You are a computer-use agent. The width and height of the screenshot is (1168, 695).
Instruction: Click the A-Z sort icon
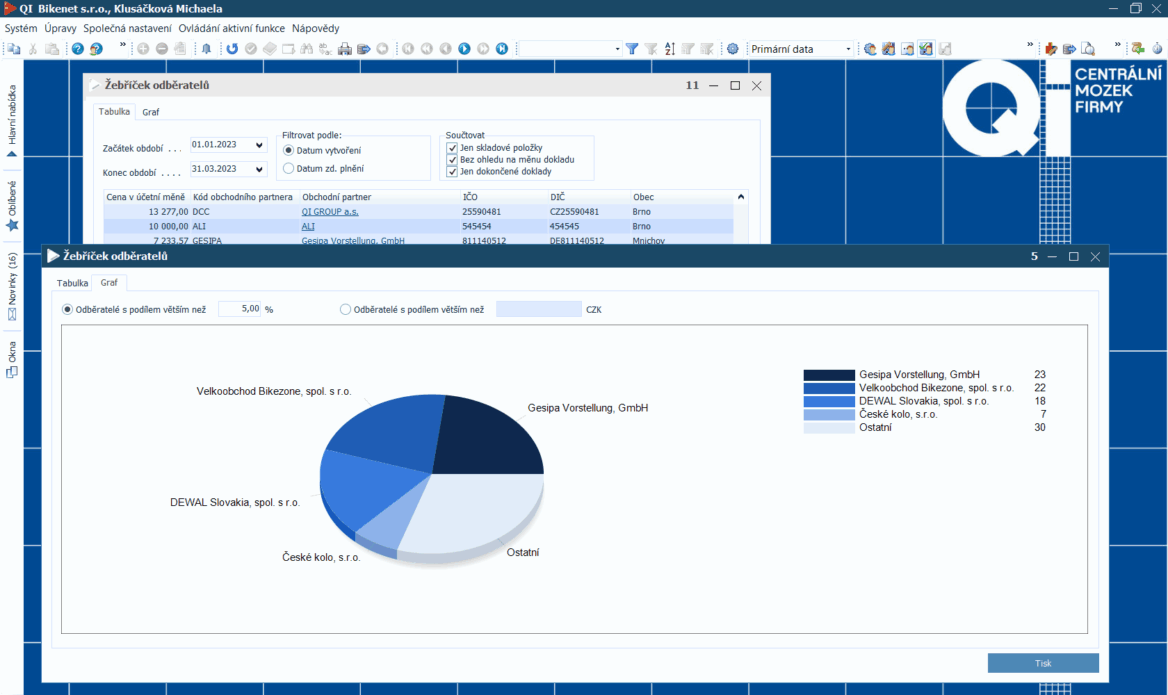(x=670, y=49)
